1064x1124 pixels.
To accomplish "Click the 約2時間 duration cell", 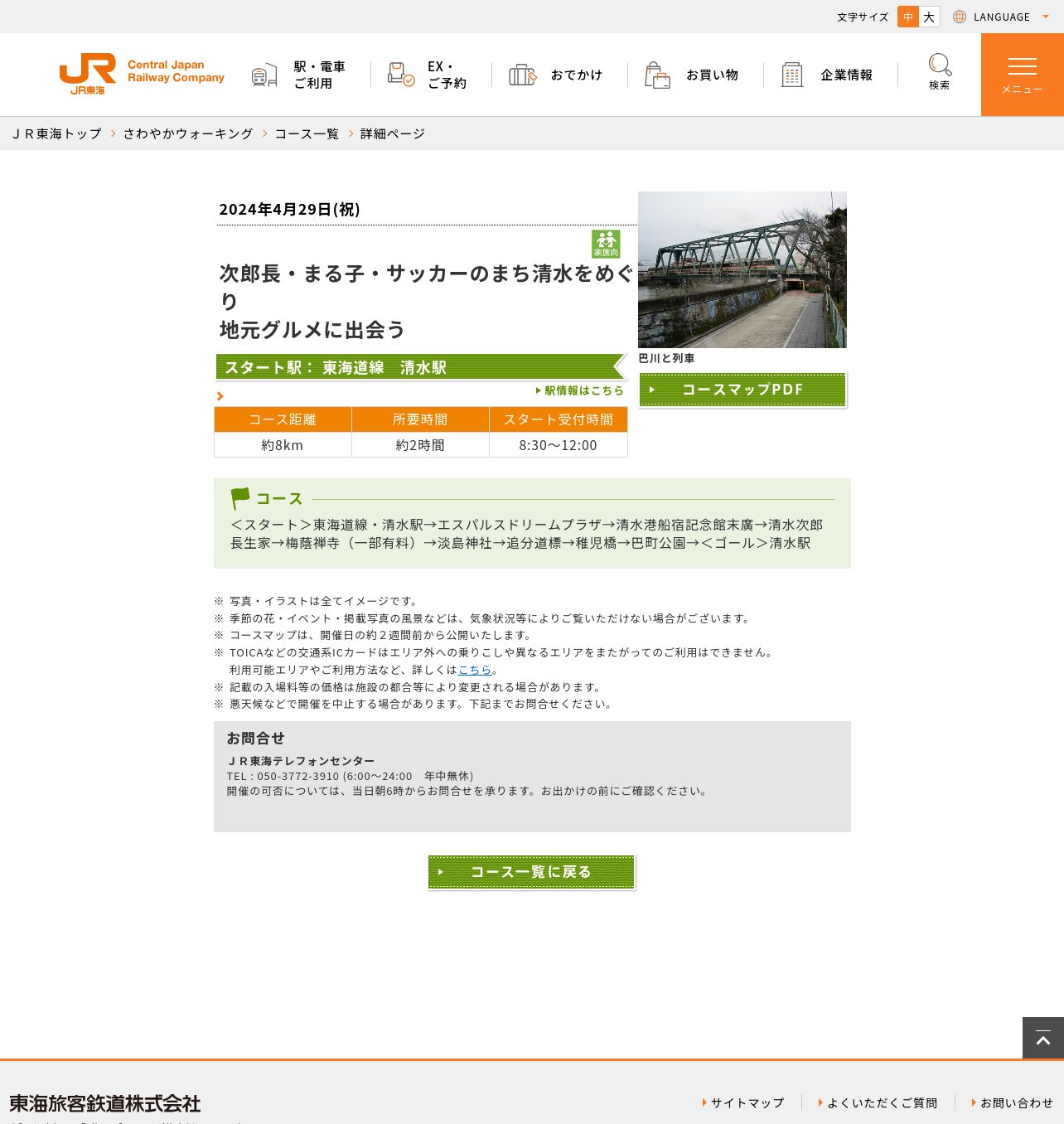I will [420, 445].
